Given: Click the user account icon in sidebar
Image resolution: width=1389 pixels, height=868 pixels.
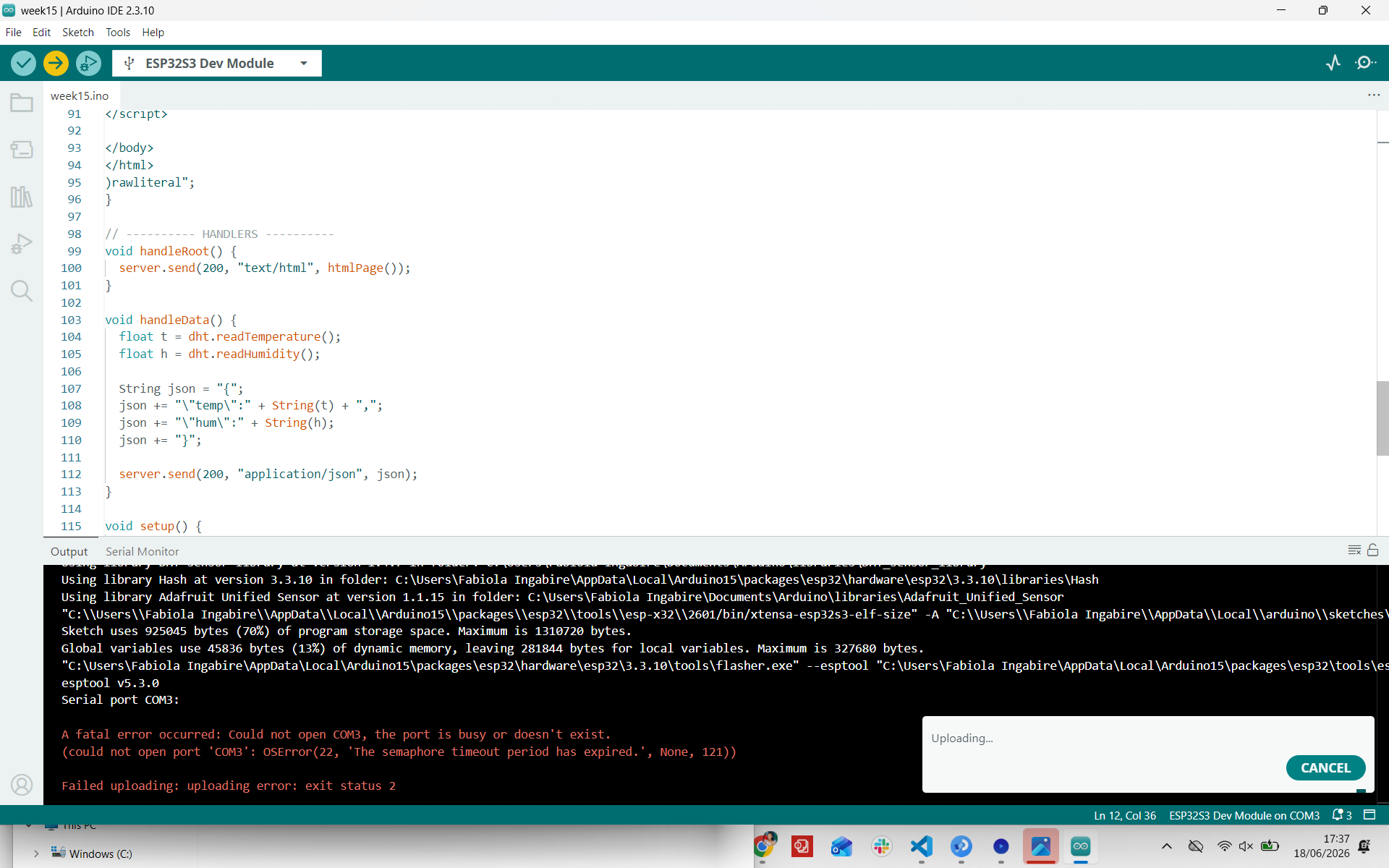Looking at the screenshot, I should (22, 785).
